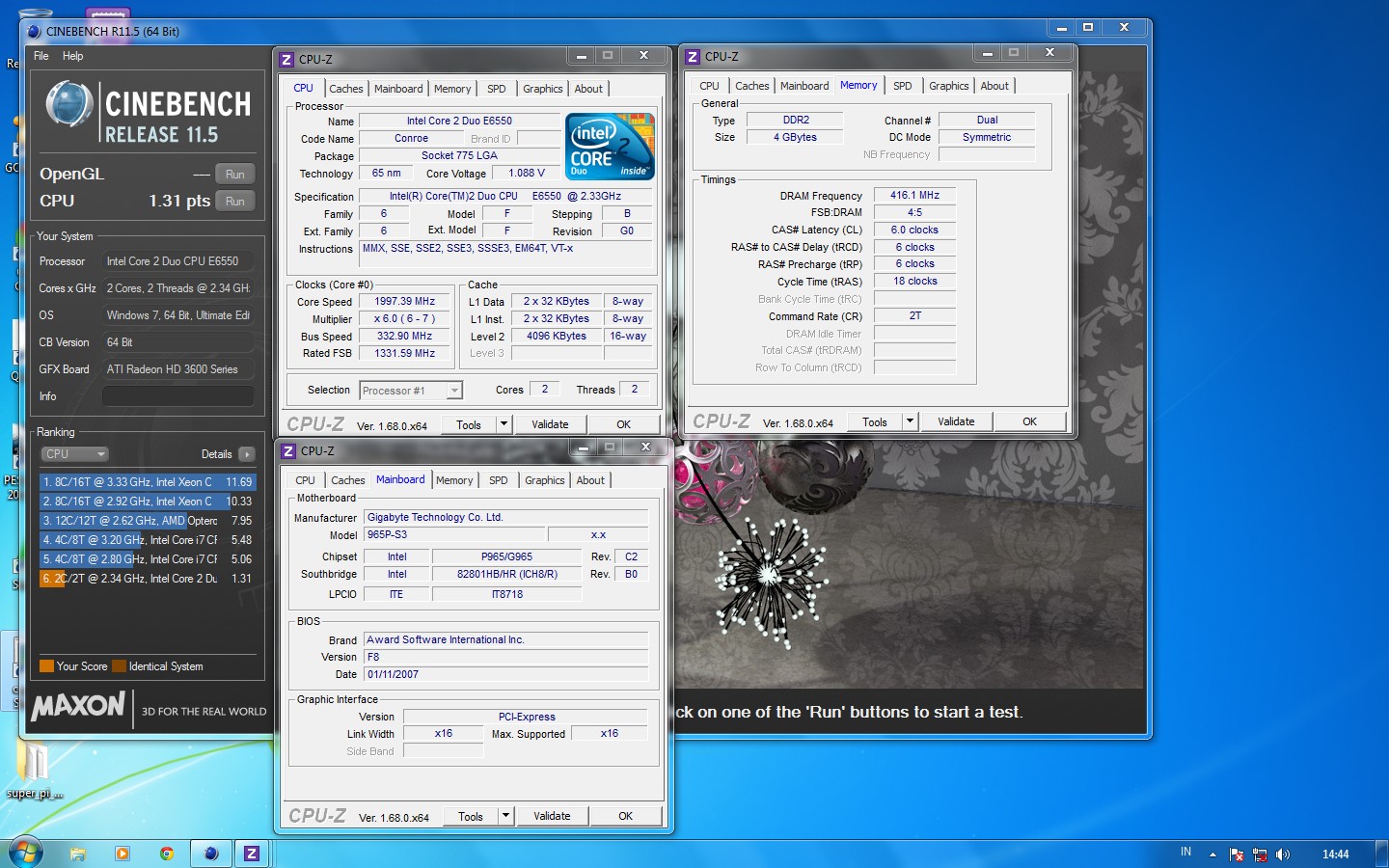Click the CPU-Z Z icon in top-left CPU-Z window
Viewport: 1389px width, 868px height.
point(286,59)
